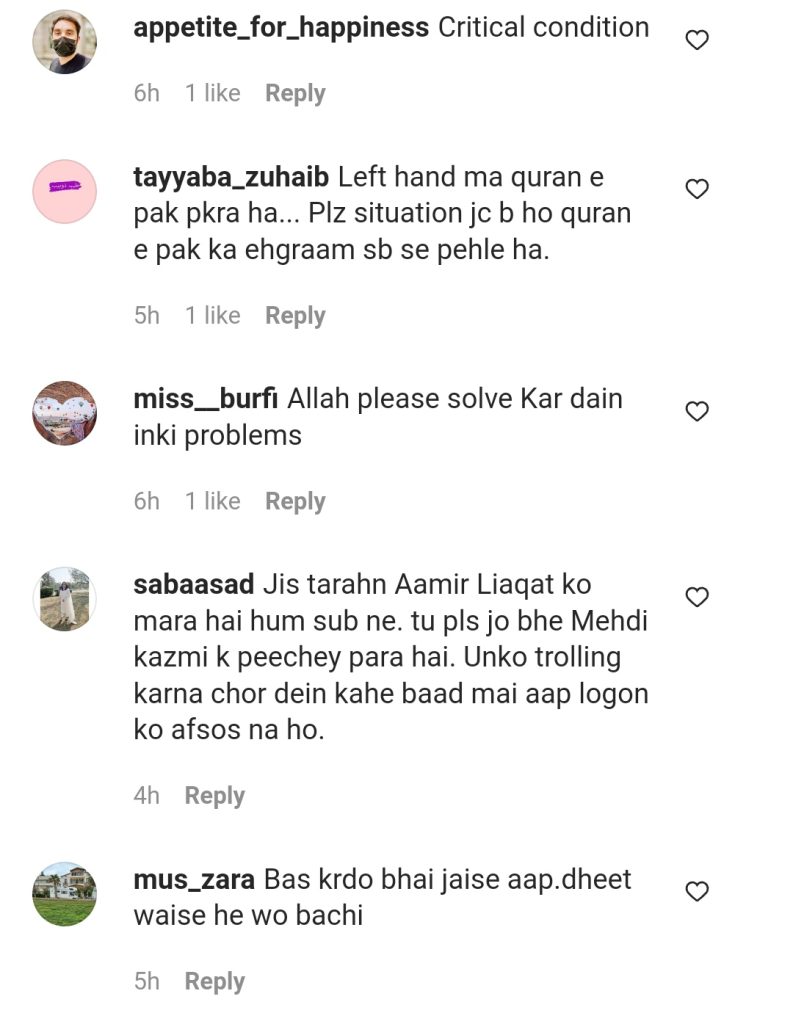Tap the heart beside mus_zara's comment

point(697,891)
